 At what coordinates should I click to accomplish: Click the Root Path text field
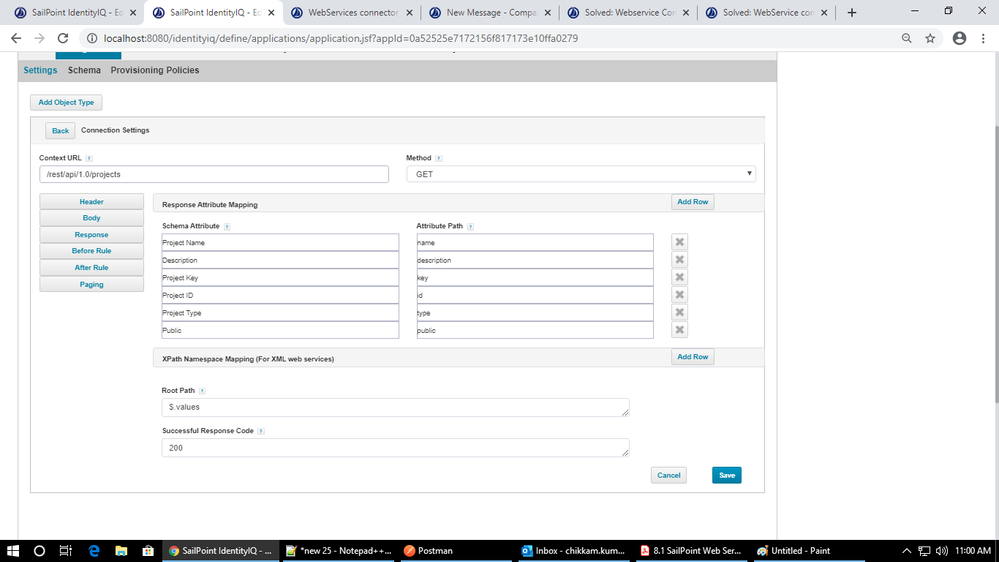(395, 407)
